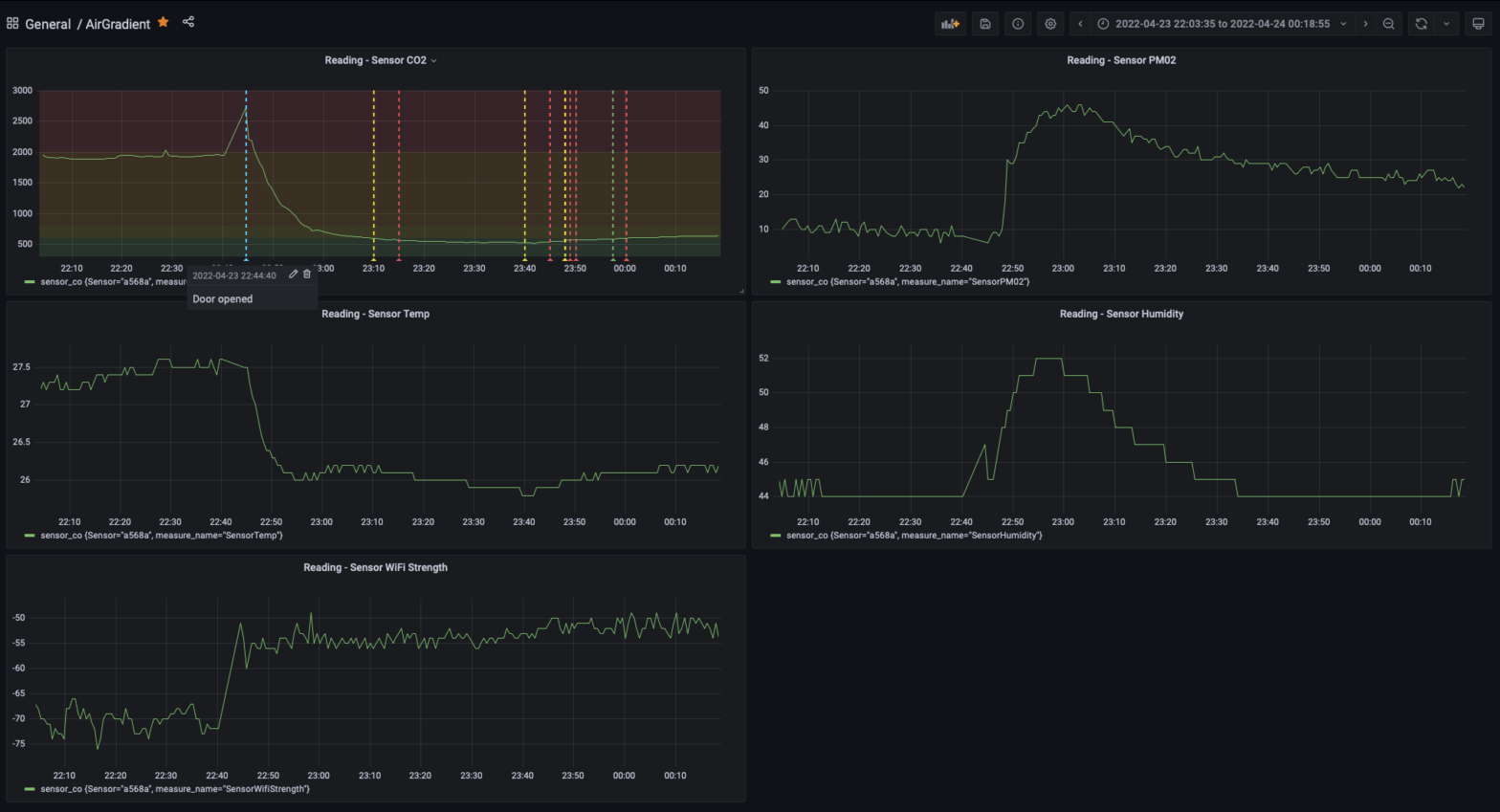The height and width of the screenshot is (812, 1500).
Task: Open the time range picker dropdown
Action: click(x=1222, y=24)
